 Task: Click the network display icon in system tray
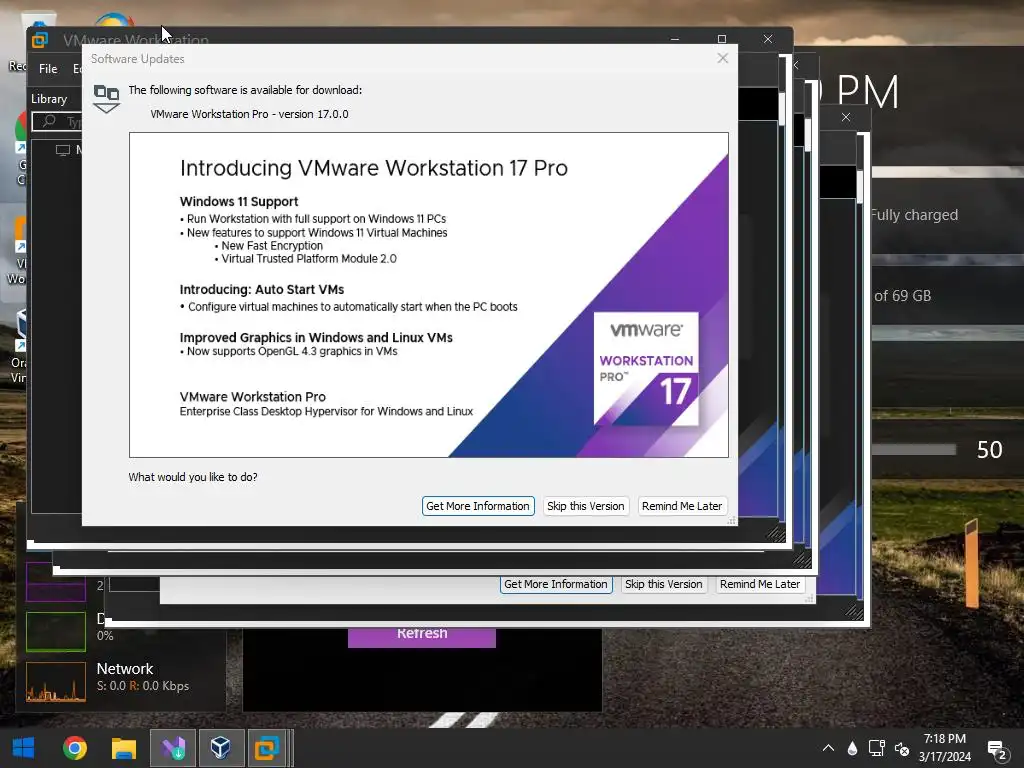pos(876,748)
